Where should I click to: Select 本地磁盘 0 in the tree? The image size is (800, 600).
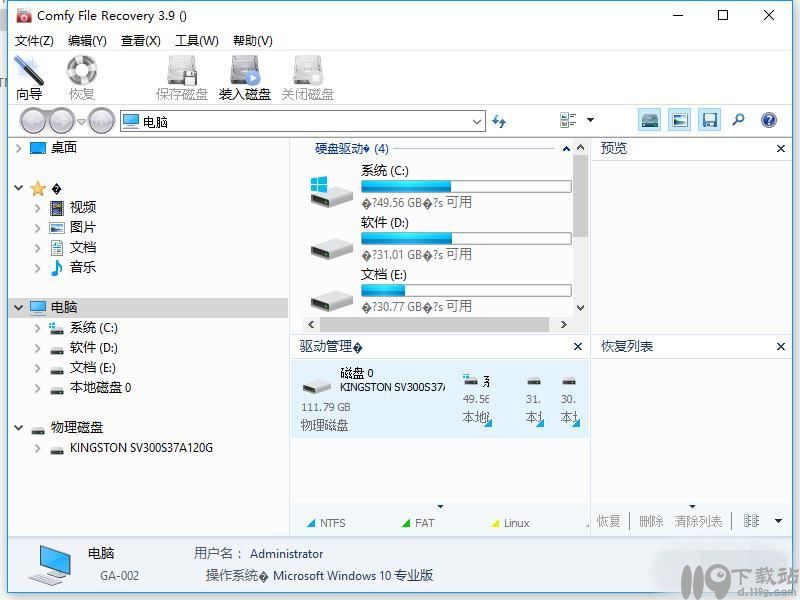[x=101, y=387]
